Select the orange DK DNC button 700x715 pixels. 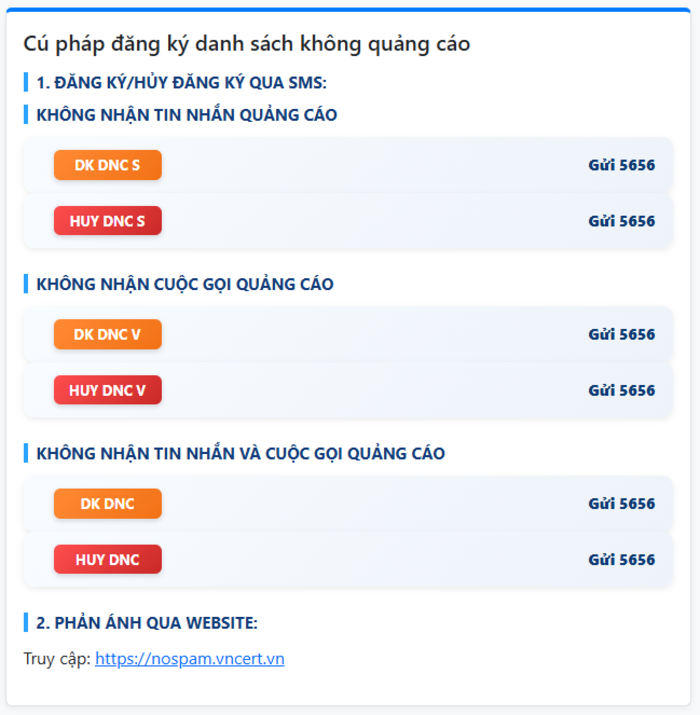tap(107, 504)
